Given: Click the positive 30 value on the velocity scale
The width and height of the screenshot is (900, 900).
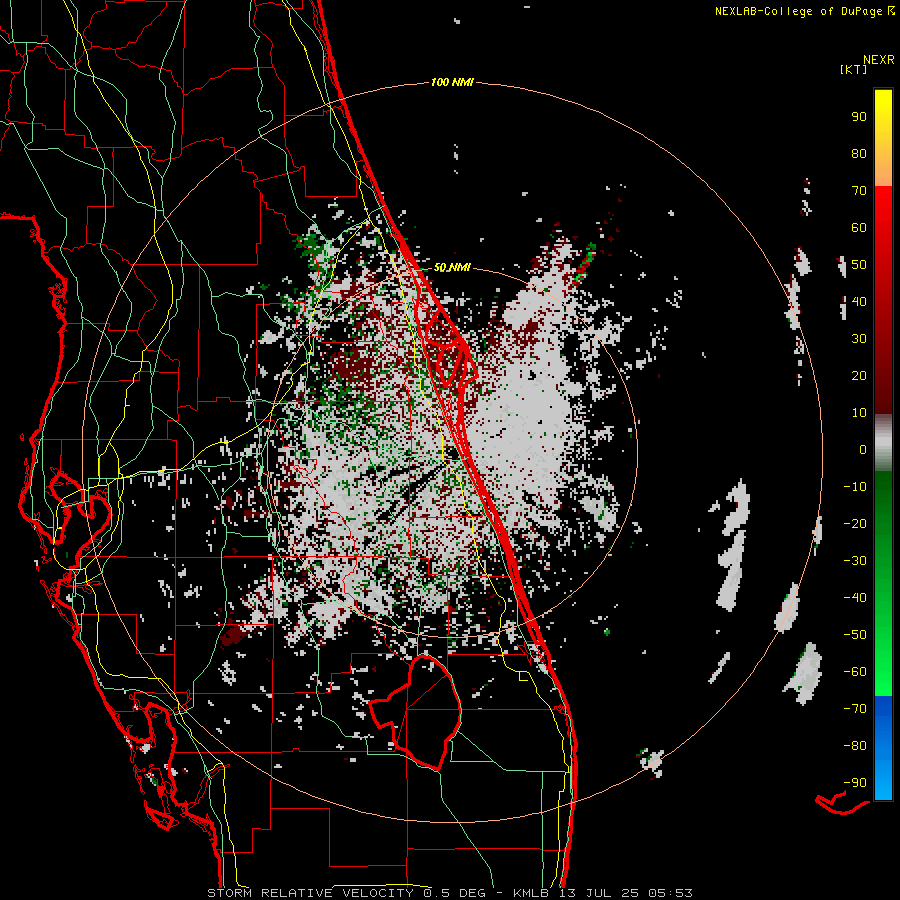Looking at the screenshot, I should (x=859, y=339).
